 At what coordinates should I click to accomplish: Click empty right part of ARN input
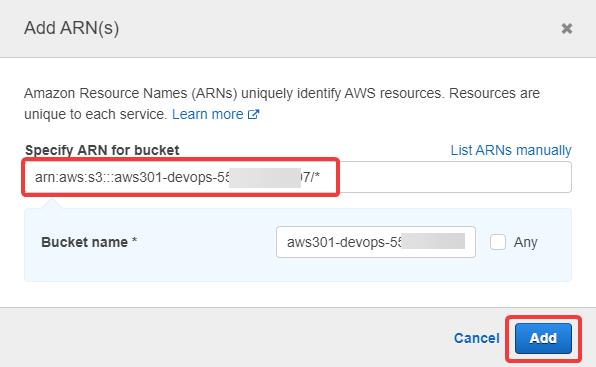click(x=455, y=177)
